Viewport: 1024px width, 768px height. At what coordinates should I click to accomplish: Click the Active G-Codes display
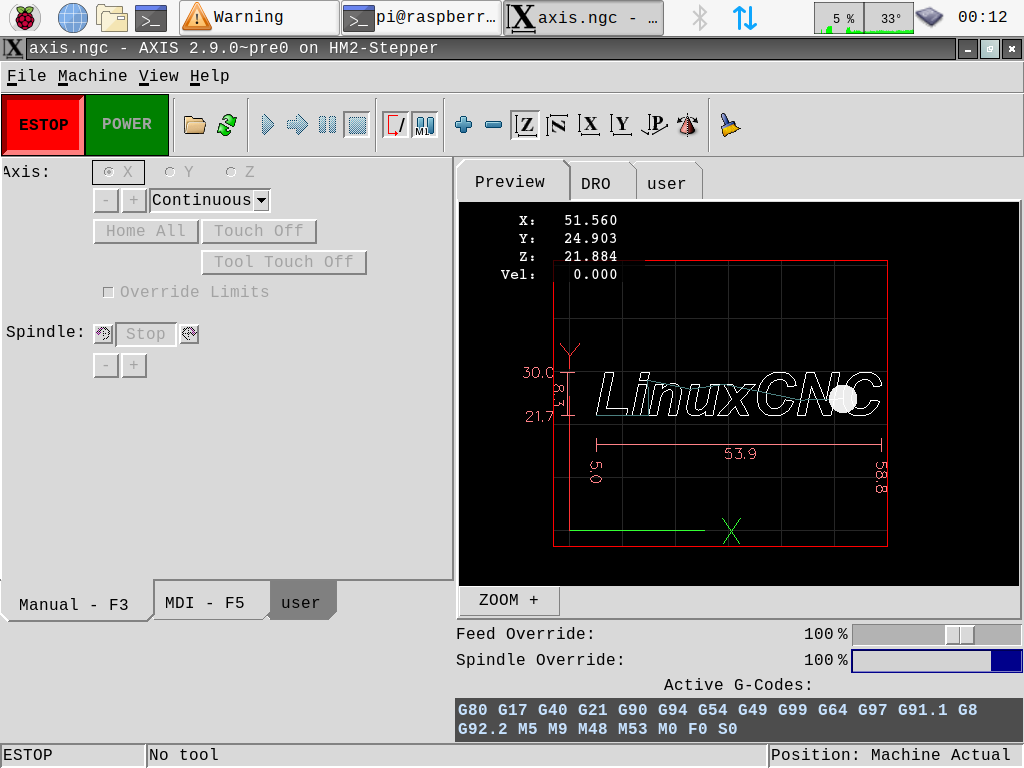click(x=738, y=719)
